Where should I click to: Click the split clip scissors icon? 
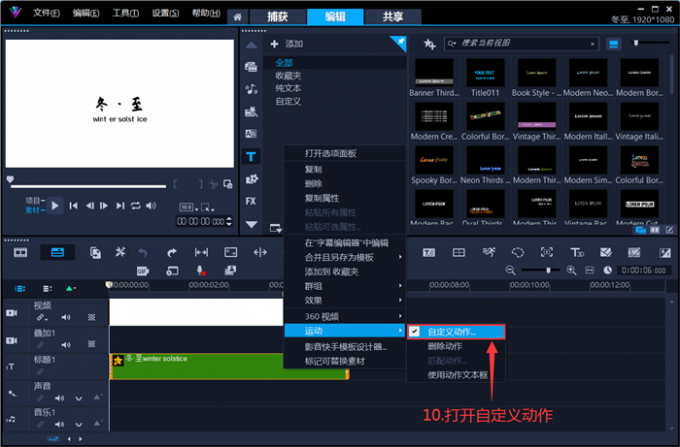click(213, 184)
